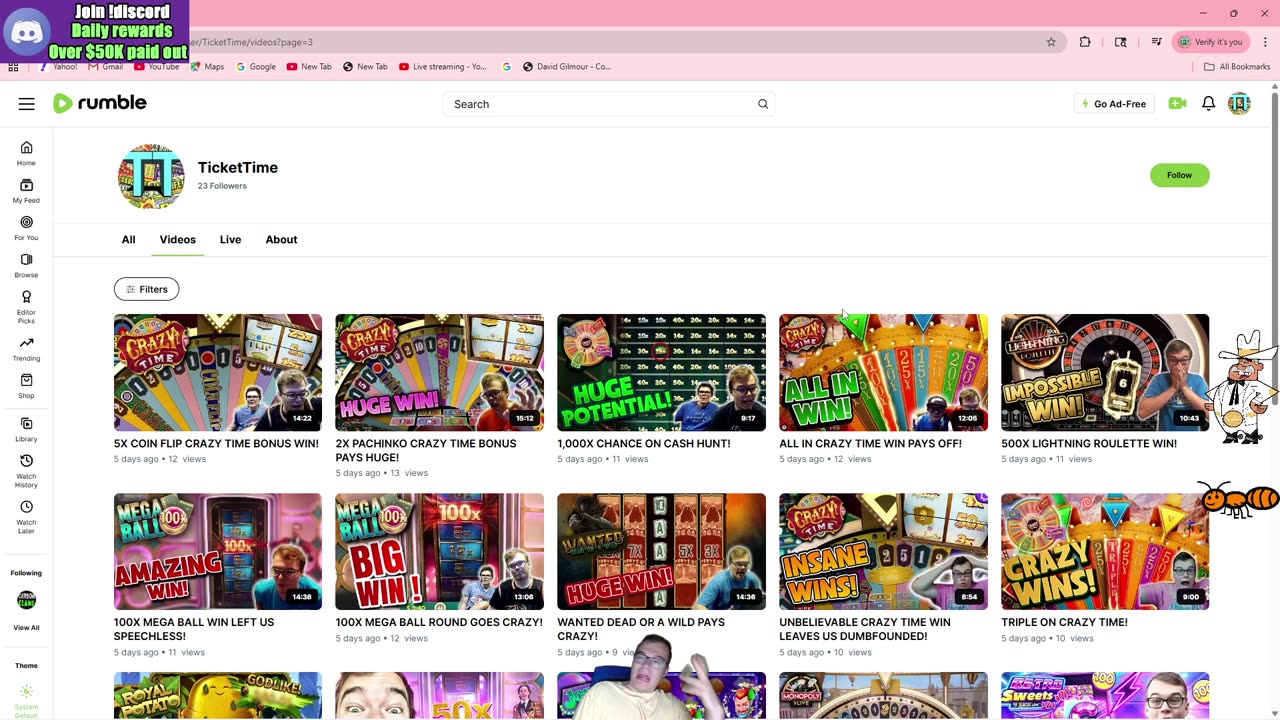The width and height of the screenshot is (1280, 720).
Task: Open My Feed in sidebar
Action: point(26,190)
